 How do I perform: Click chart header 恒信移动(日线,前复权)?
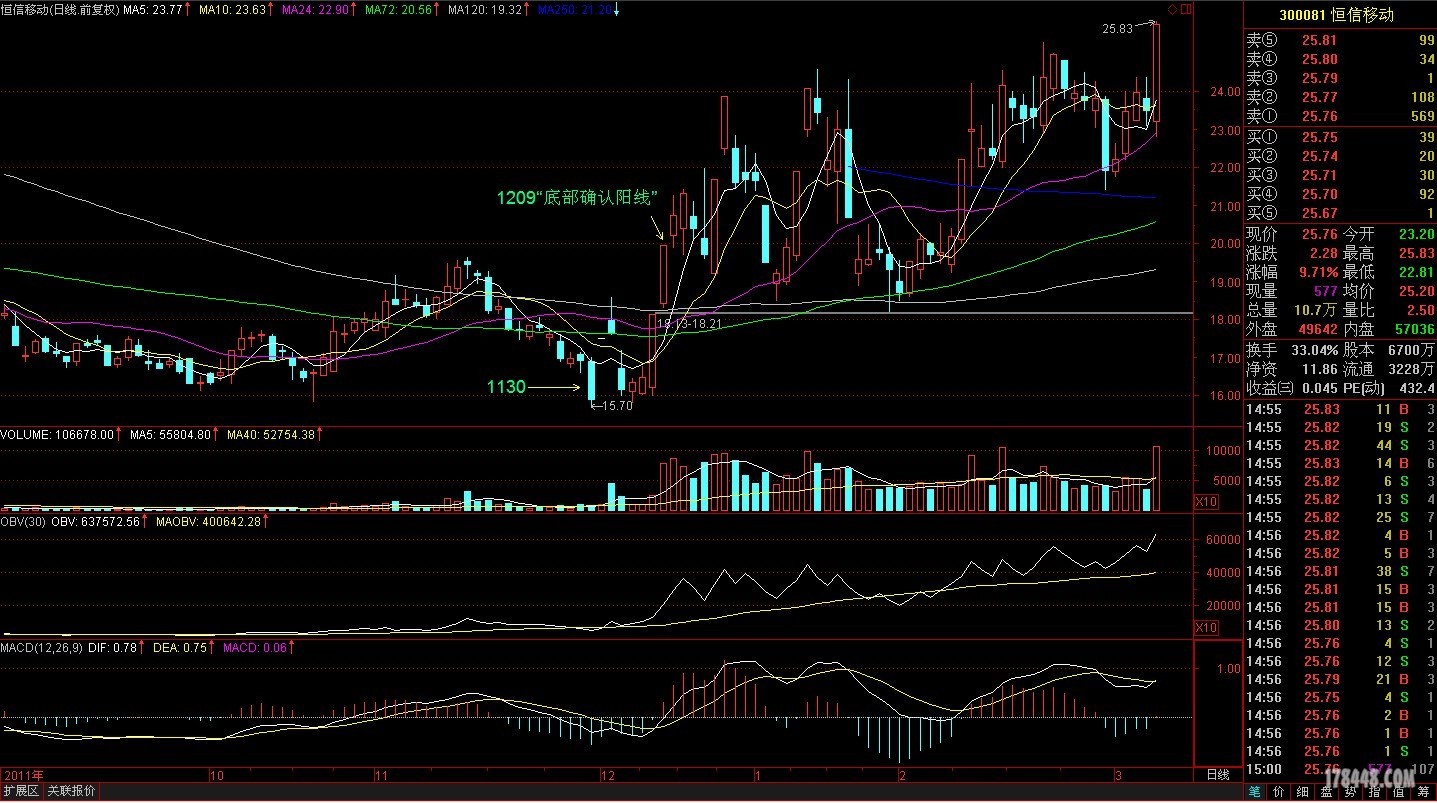61,9
